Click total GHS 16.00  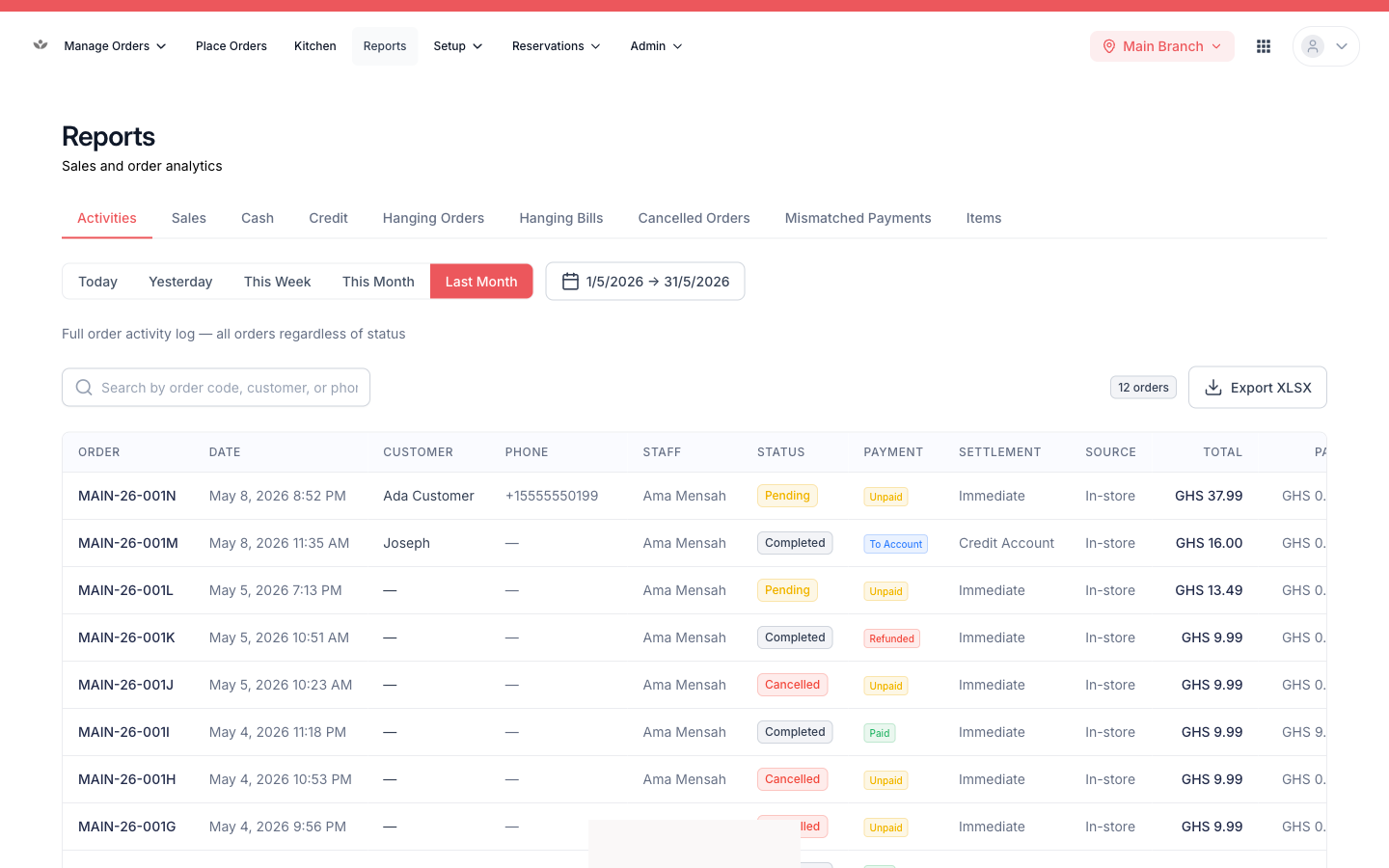(1209, 543)
